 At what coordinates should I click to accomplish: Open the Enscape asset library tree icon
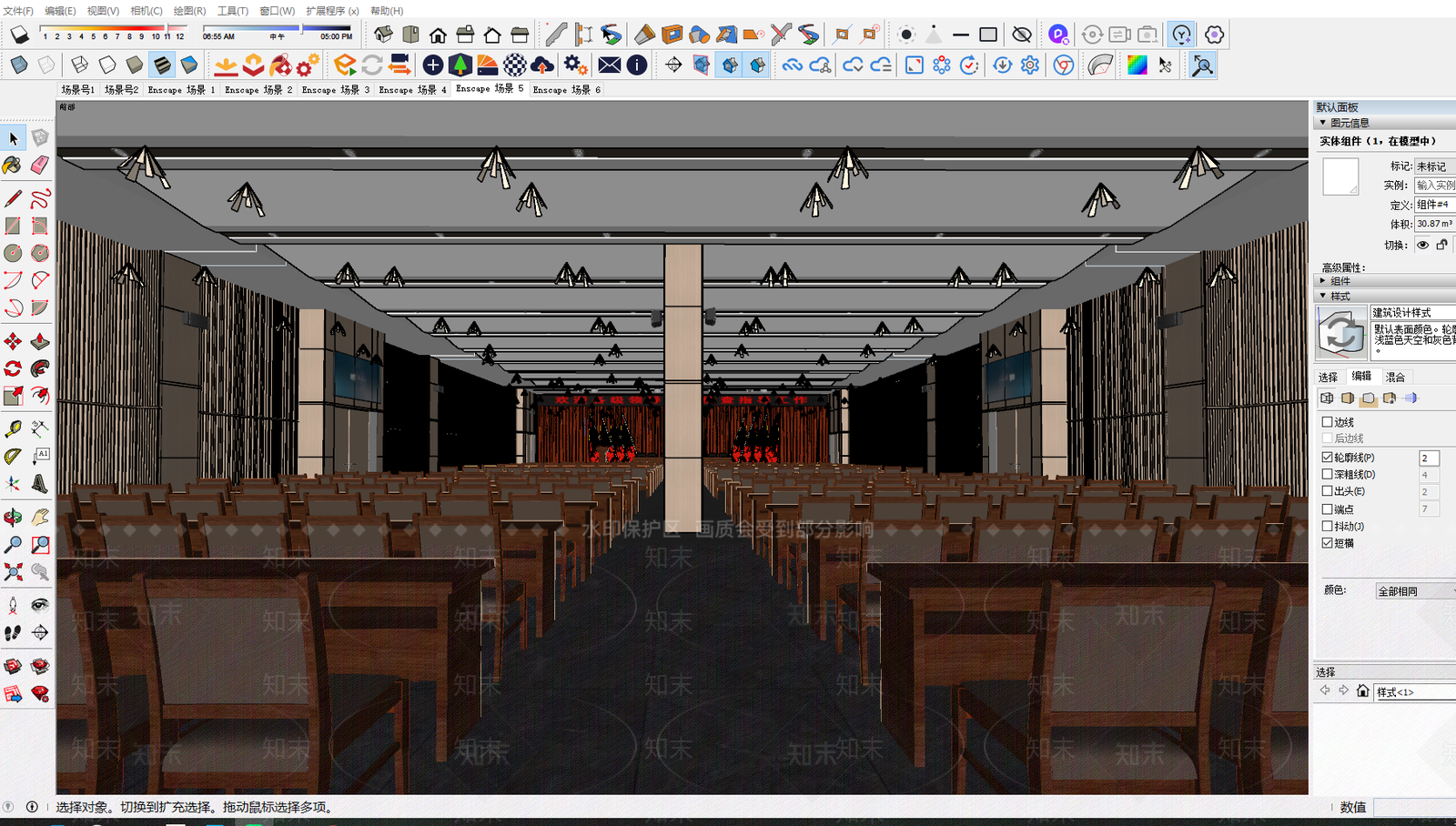460,65
